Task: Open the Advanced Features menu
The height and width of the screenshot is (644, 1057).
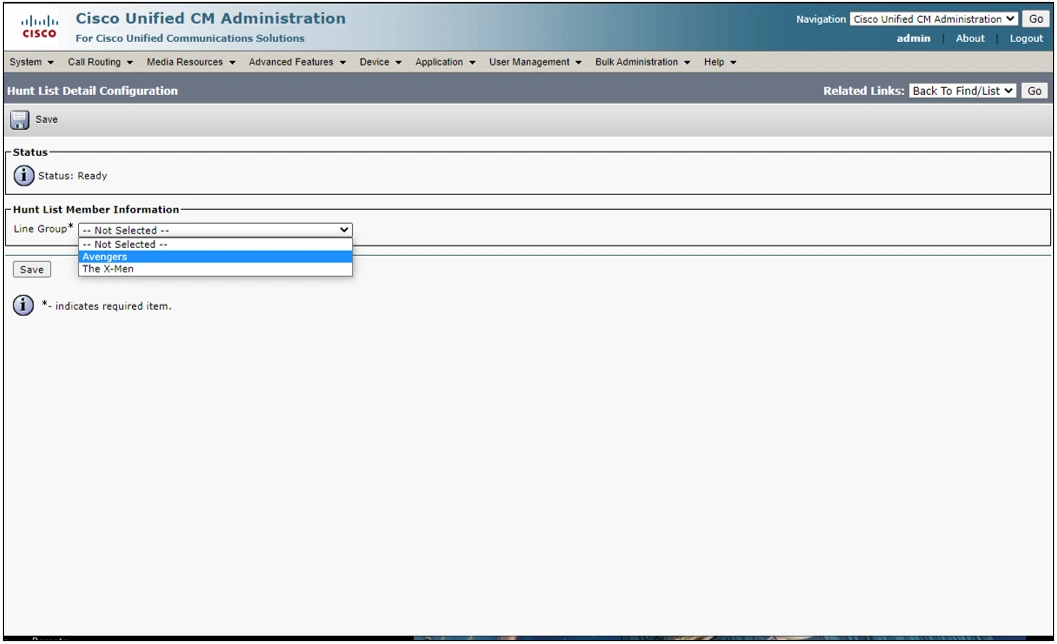Action: pos(297,62)
